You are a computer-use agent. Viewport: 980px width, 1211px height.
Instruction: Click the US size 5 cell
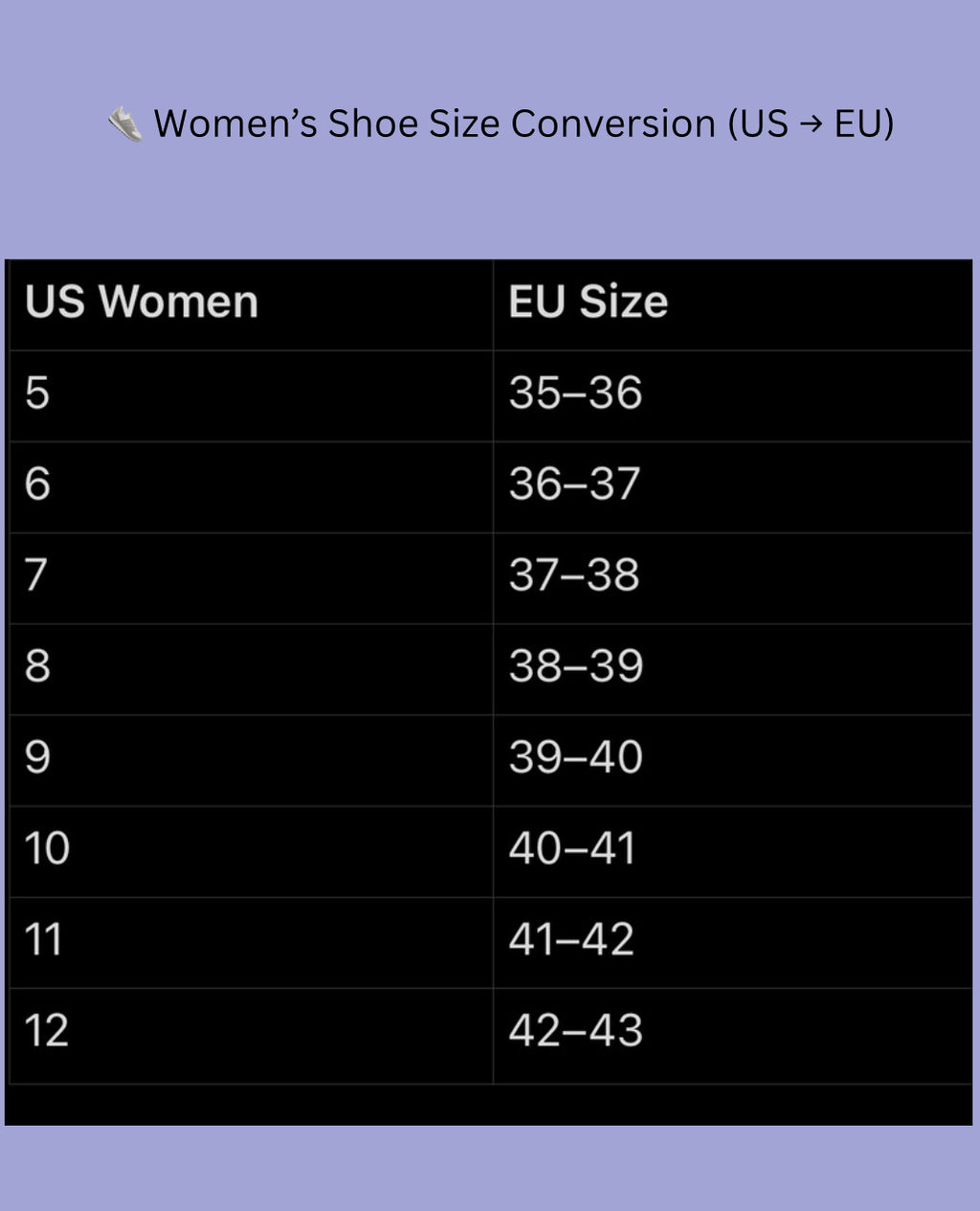pyautogui.click(x=37, y=393)
